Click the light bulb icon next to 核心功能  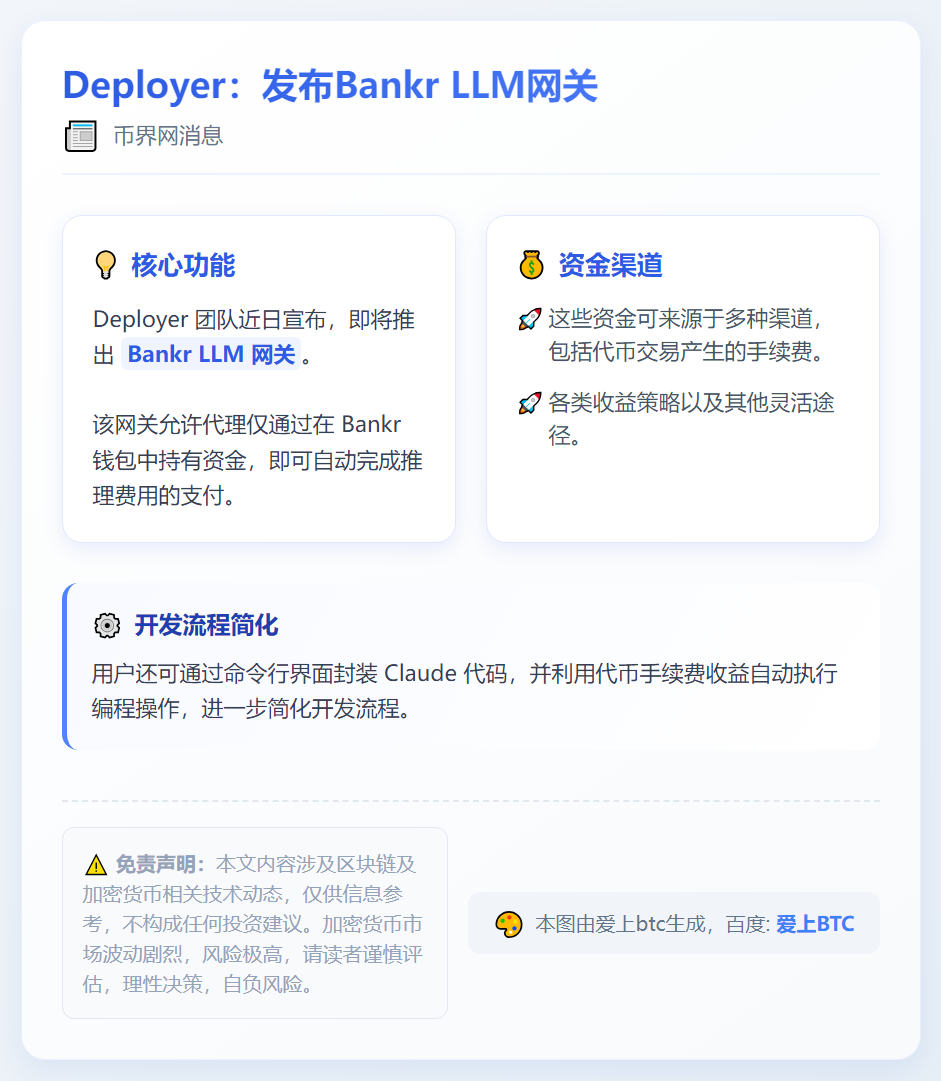click(x=105, y=265)
